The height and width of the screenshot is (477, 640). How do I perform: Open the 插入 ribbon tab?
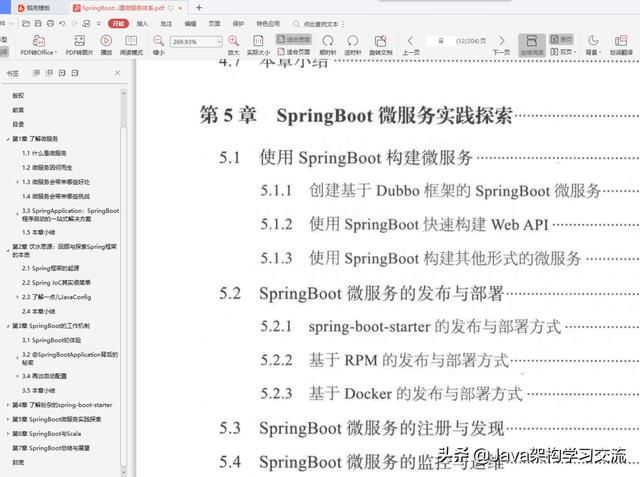(142, 24)
